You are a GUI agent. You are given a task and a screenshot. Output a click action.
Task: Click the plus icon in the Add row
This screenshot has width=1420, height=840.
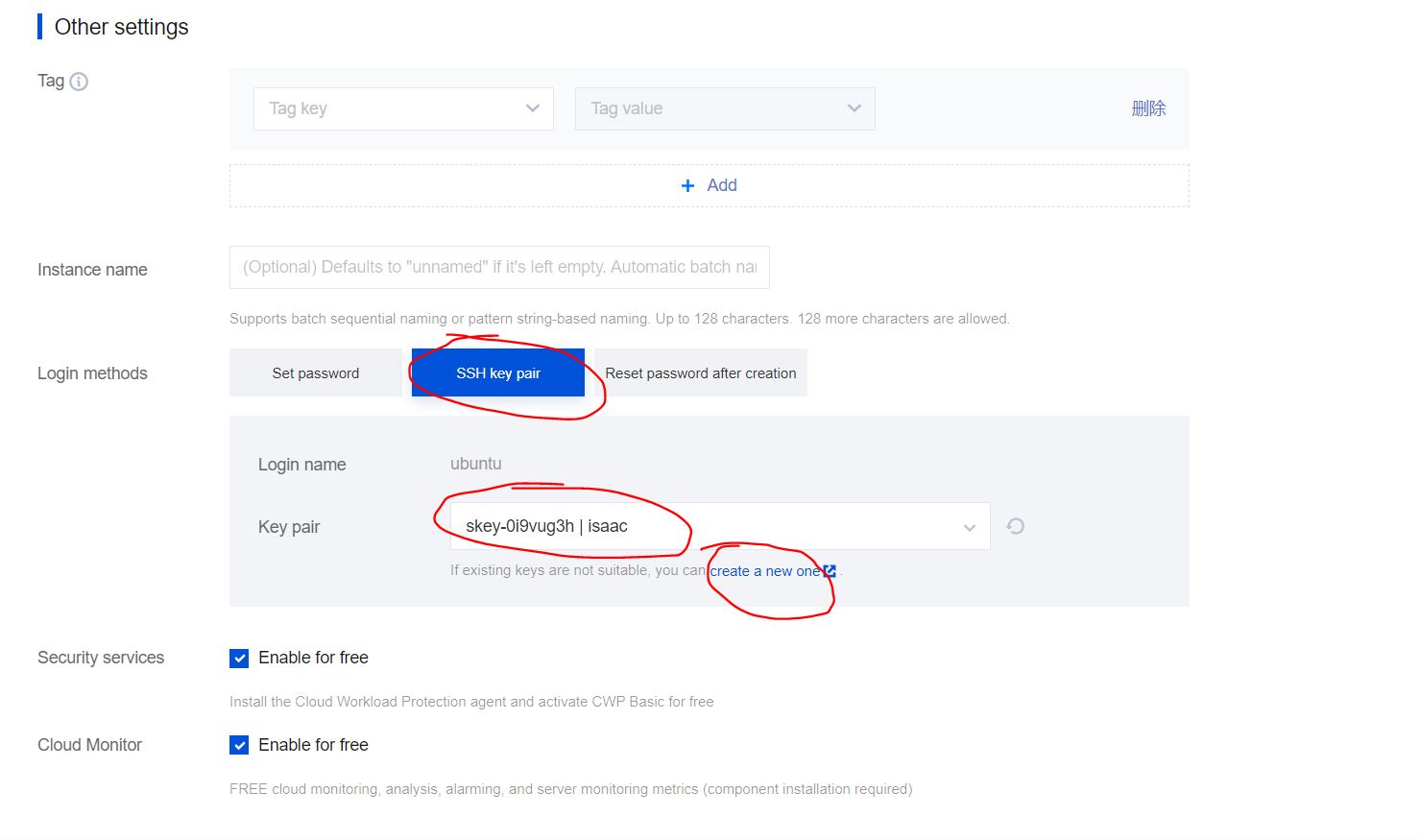[687, 185]
